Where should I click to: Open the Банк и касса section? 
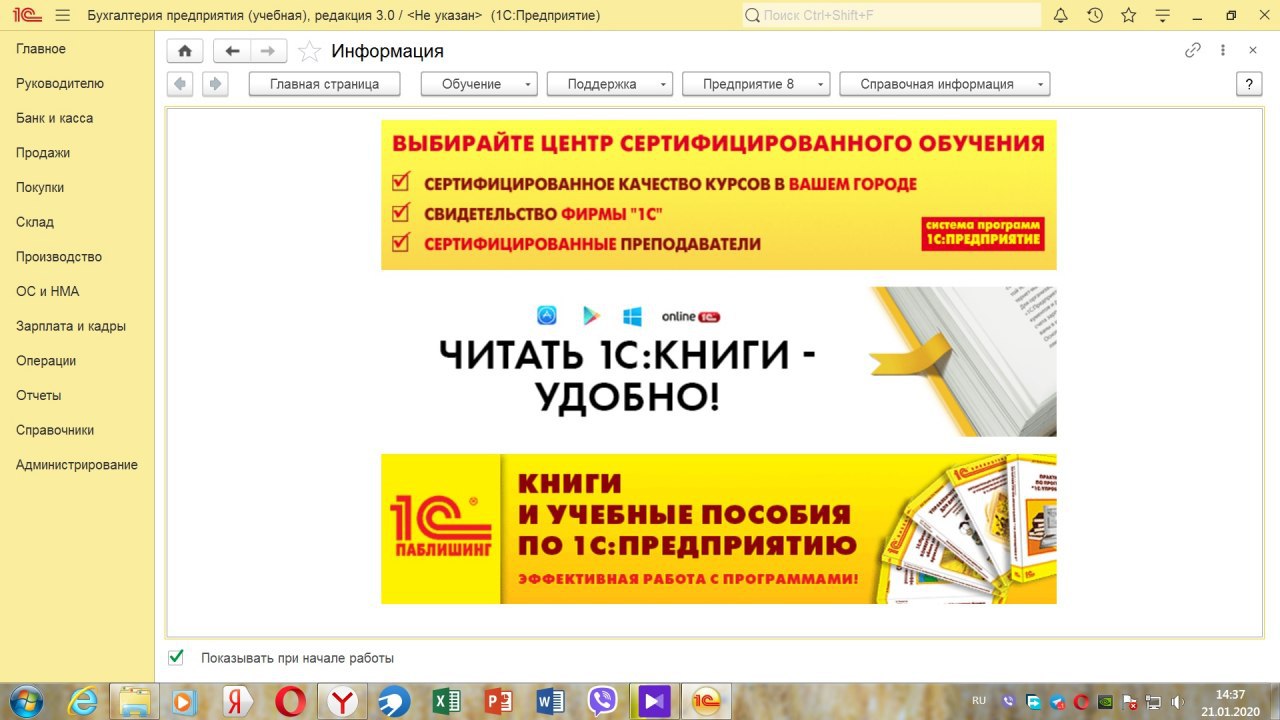tap(55, 118)
